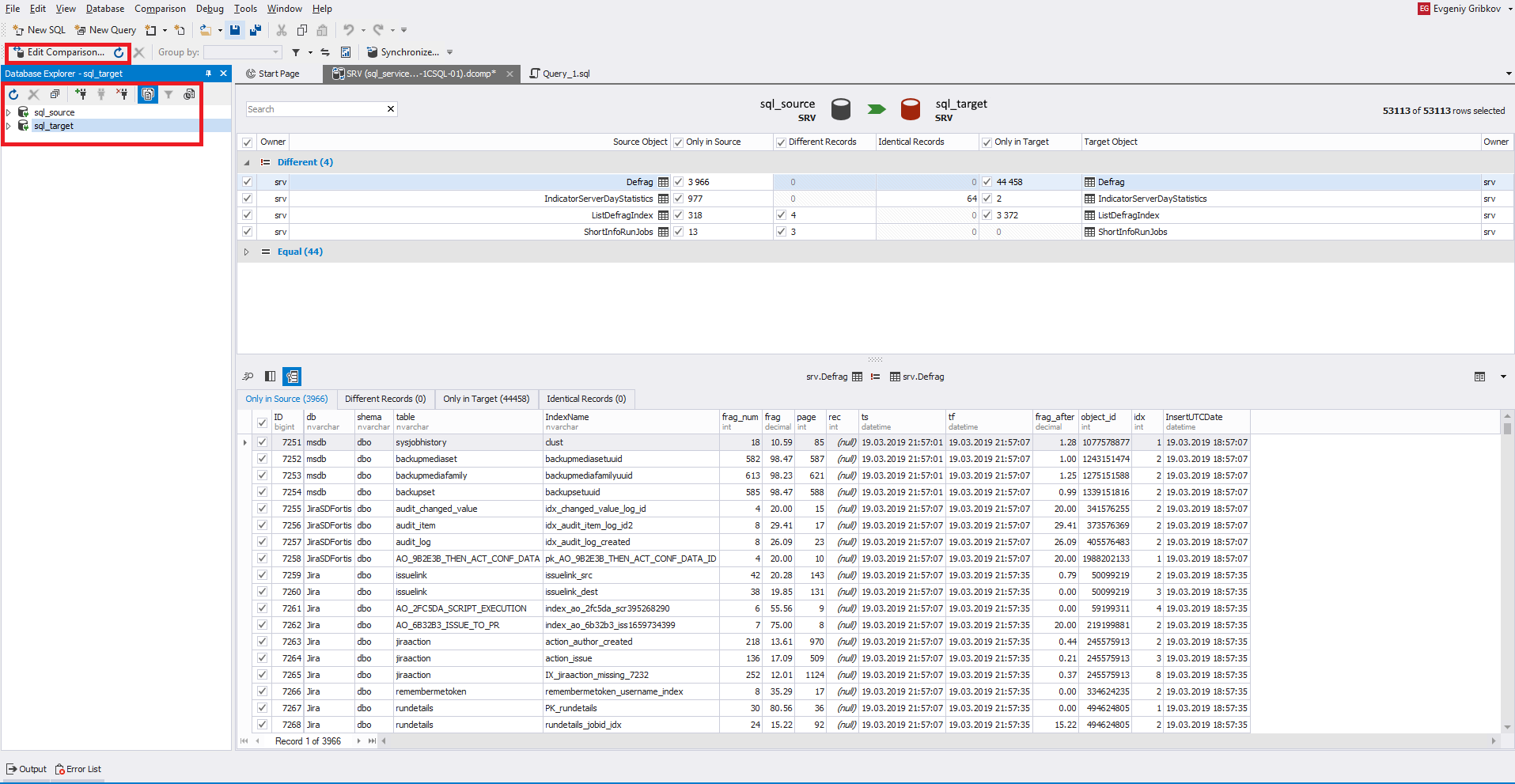Switch to Only in Target (44458) tab
1515x784 pixels.
(486, 399)
